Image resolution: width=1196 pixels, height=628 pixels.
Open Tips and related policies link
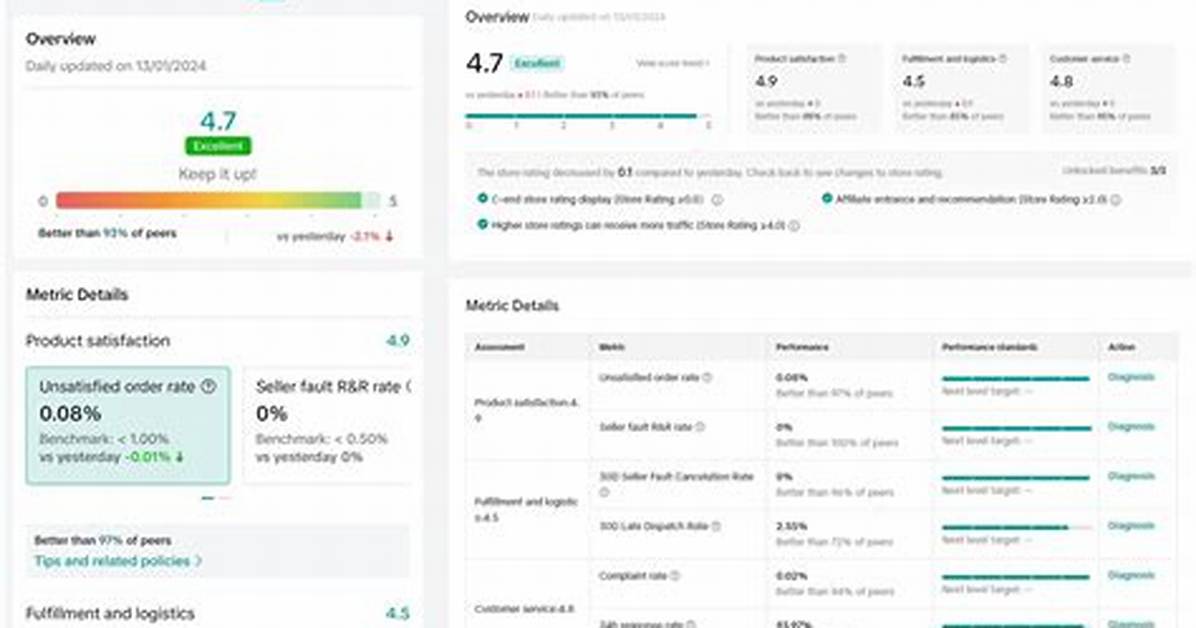pos(112,561)
